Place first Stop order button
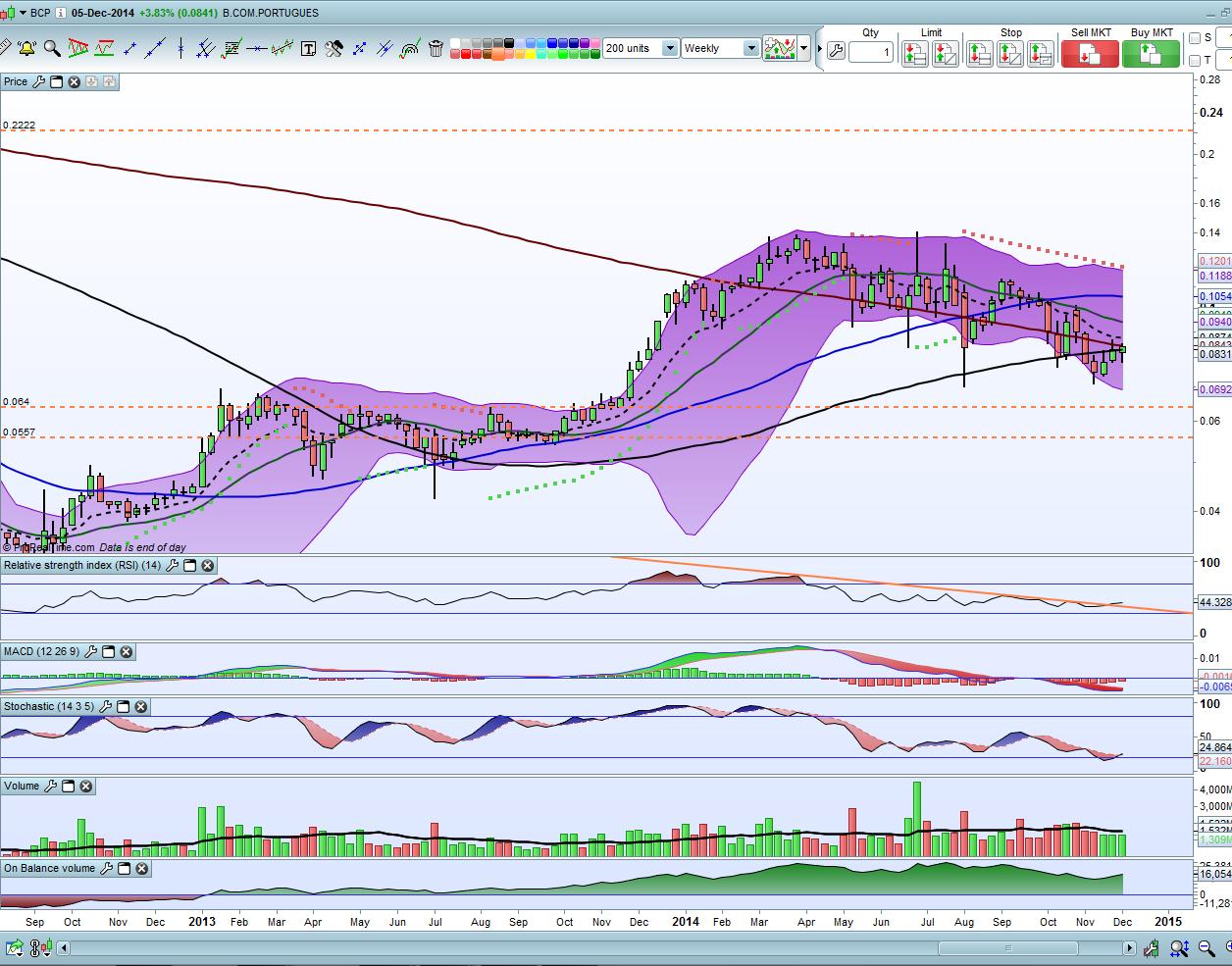This screenshot has width=1232, height=966. (979, 54)
